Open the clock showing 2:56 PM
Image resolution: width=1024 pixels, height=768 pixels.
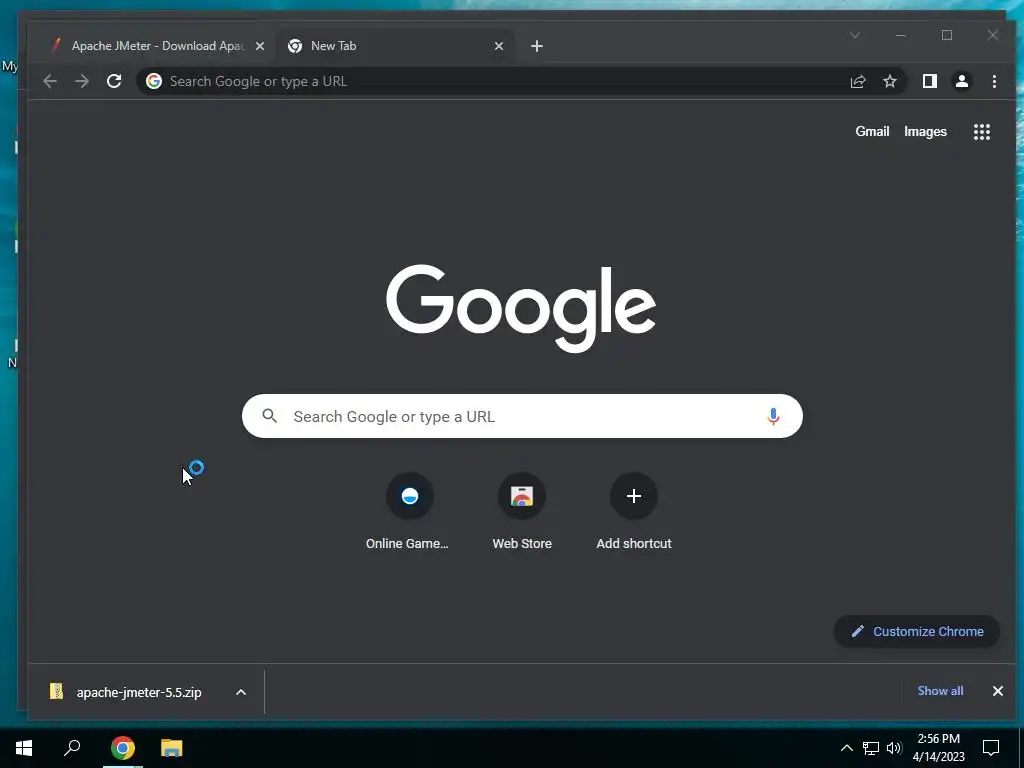938,748
